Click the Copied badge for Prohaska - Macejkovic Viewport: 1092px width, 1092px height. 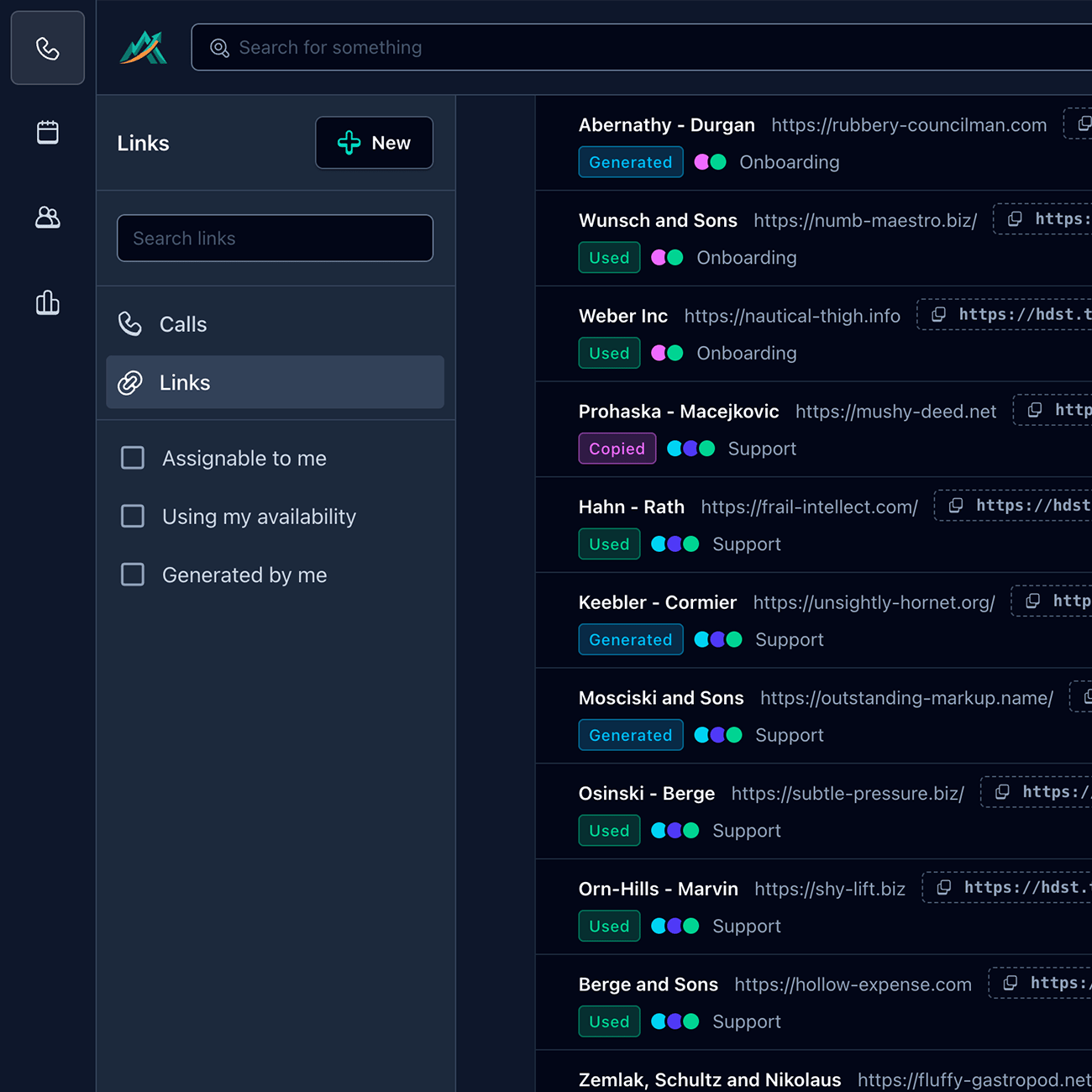tap(617, 449)
